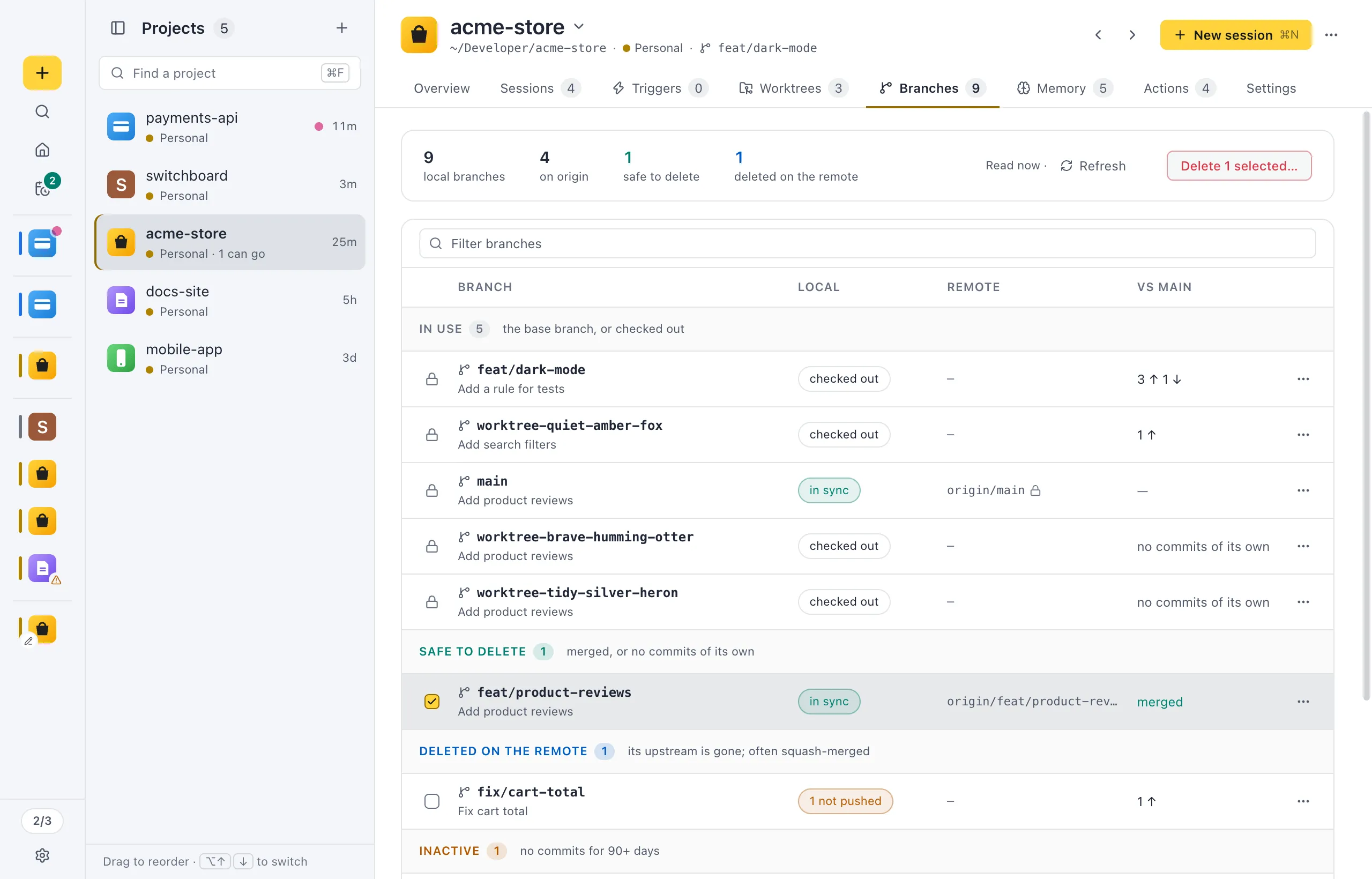The image size is (1372, 879).
Task: Click the '1 safe to delete' stat
Action: pos(661,166)
